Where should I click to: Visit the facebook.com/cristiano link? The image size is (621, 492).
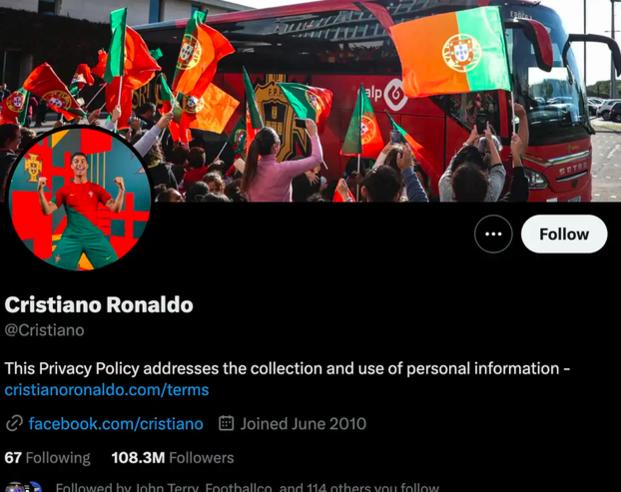(116, 424)
